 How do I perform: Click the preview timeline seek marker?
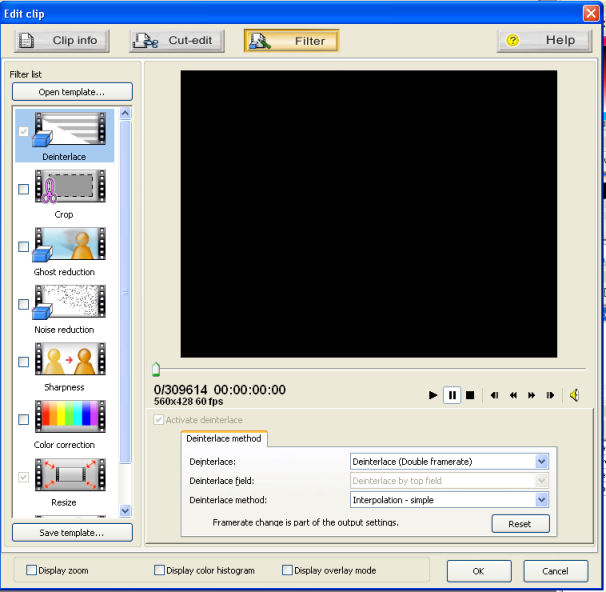point(156,369)
